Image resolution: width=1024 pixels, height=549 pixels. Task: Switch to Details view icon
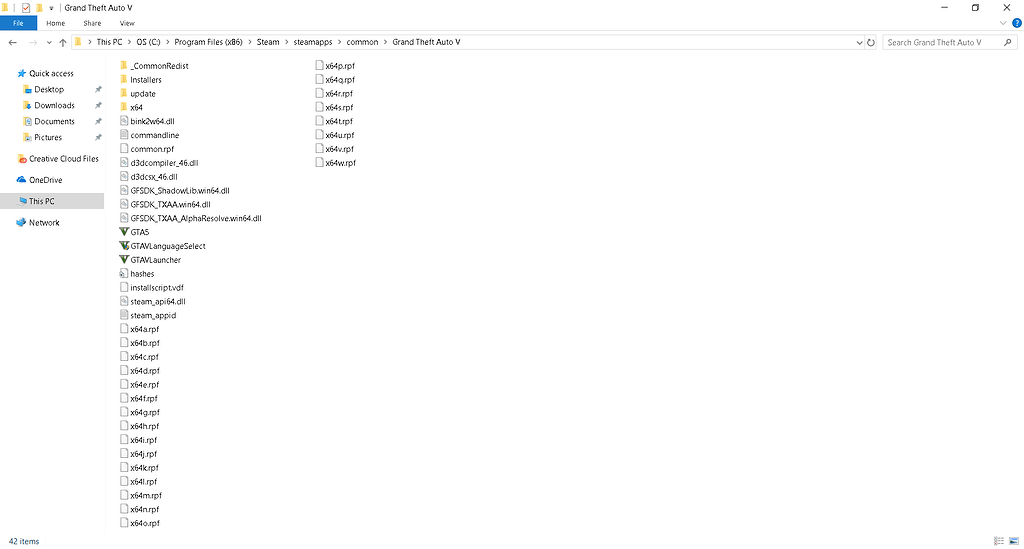(999, 541)
